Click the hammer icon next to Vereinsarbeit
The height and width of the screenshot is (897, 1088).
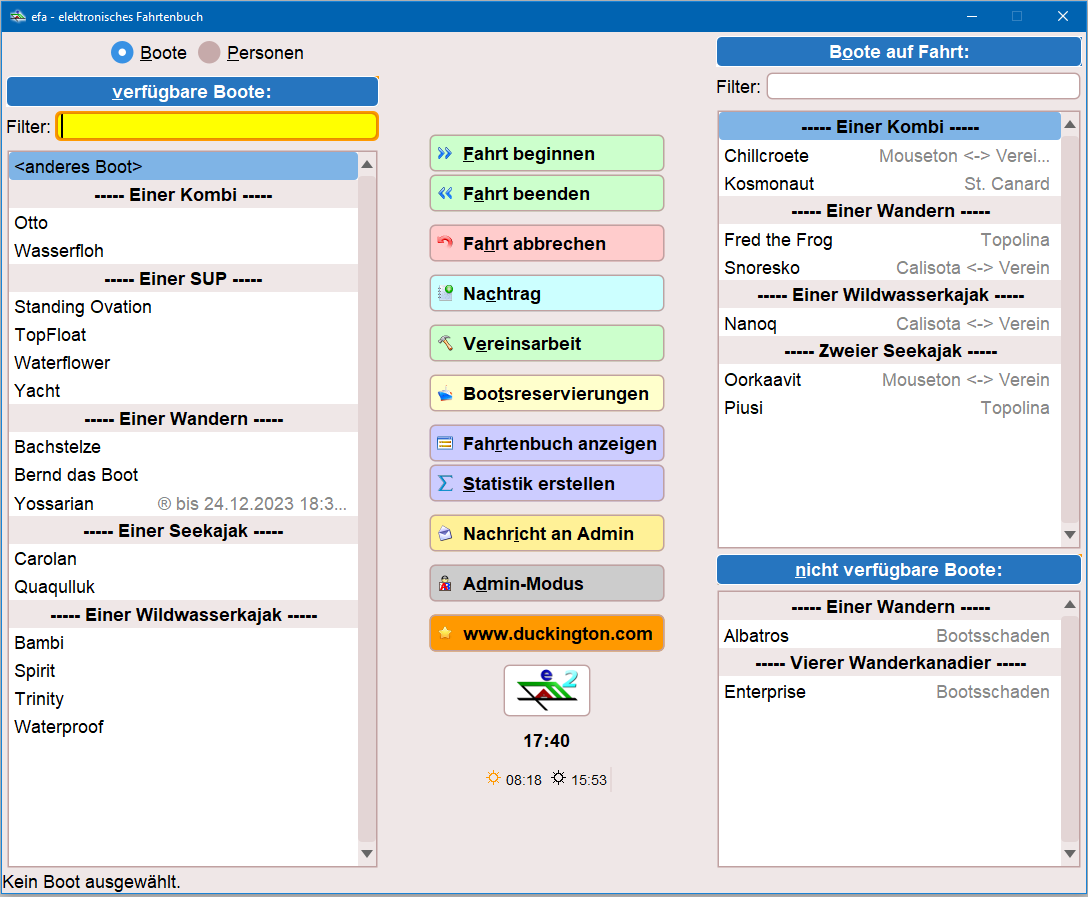(x=445, y=343)
